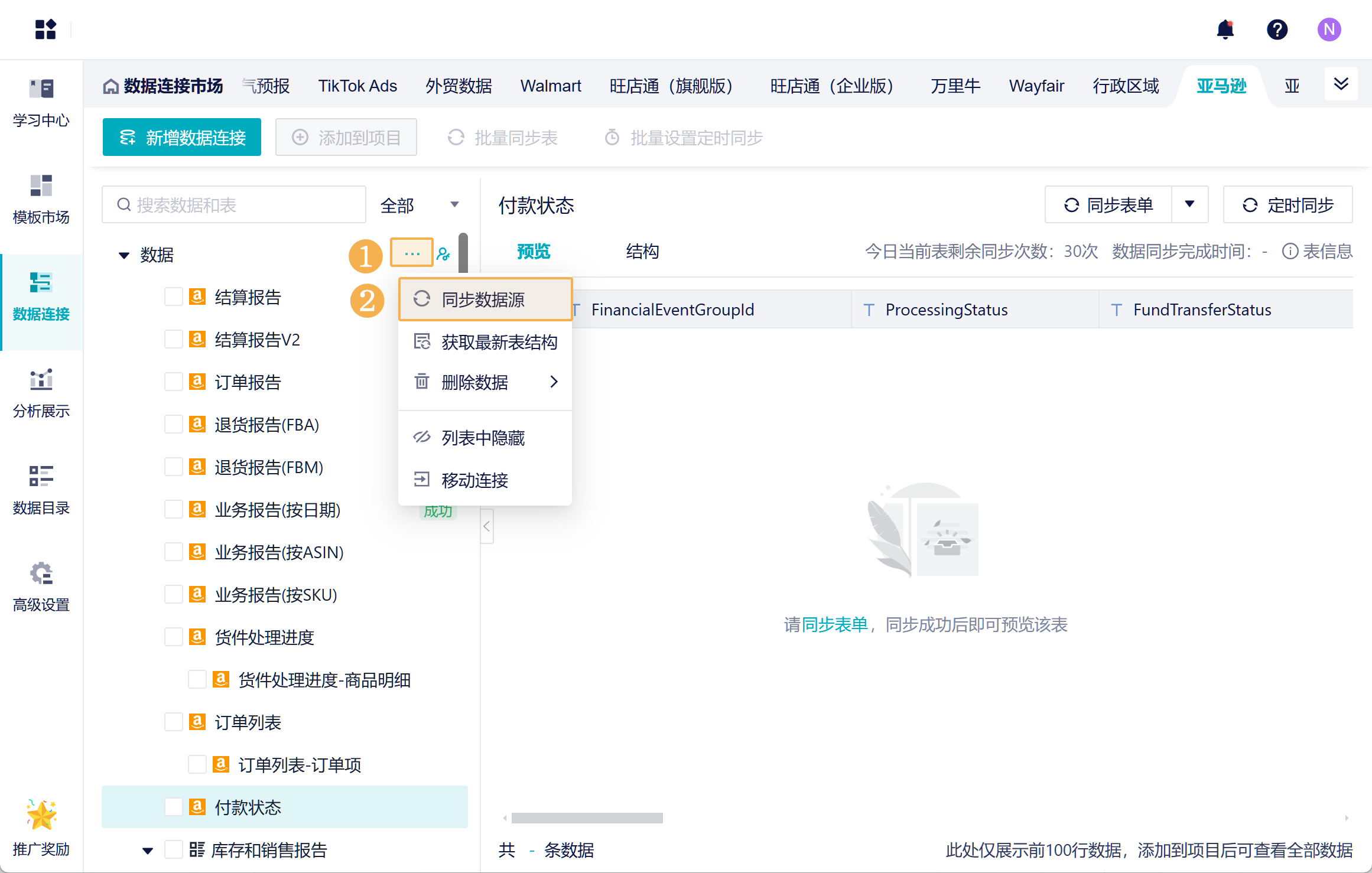Open the help question mark icon

(x=1277, y=29)
